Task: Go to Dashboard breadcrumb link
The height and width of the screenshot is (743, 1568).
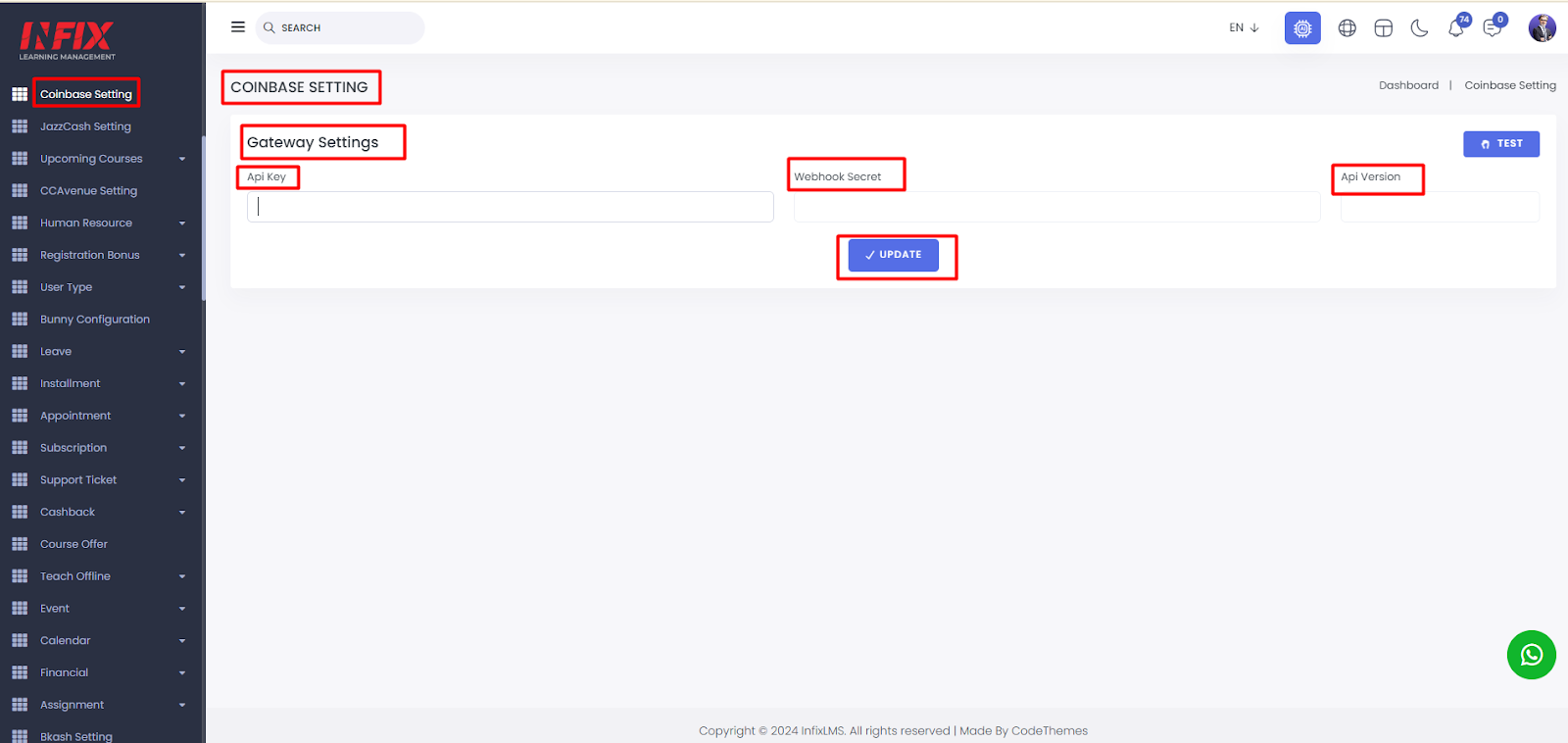Action: point(1408,85)
